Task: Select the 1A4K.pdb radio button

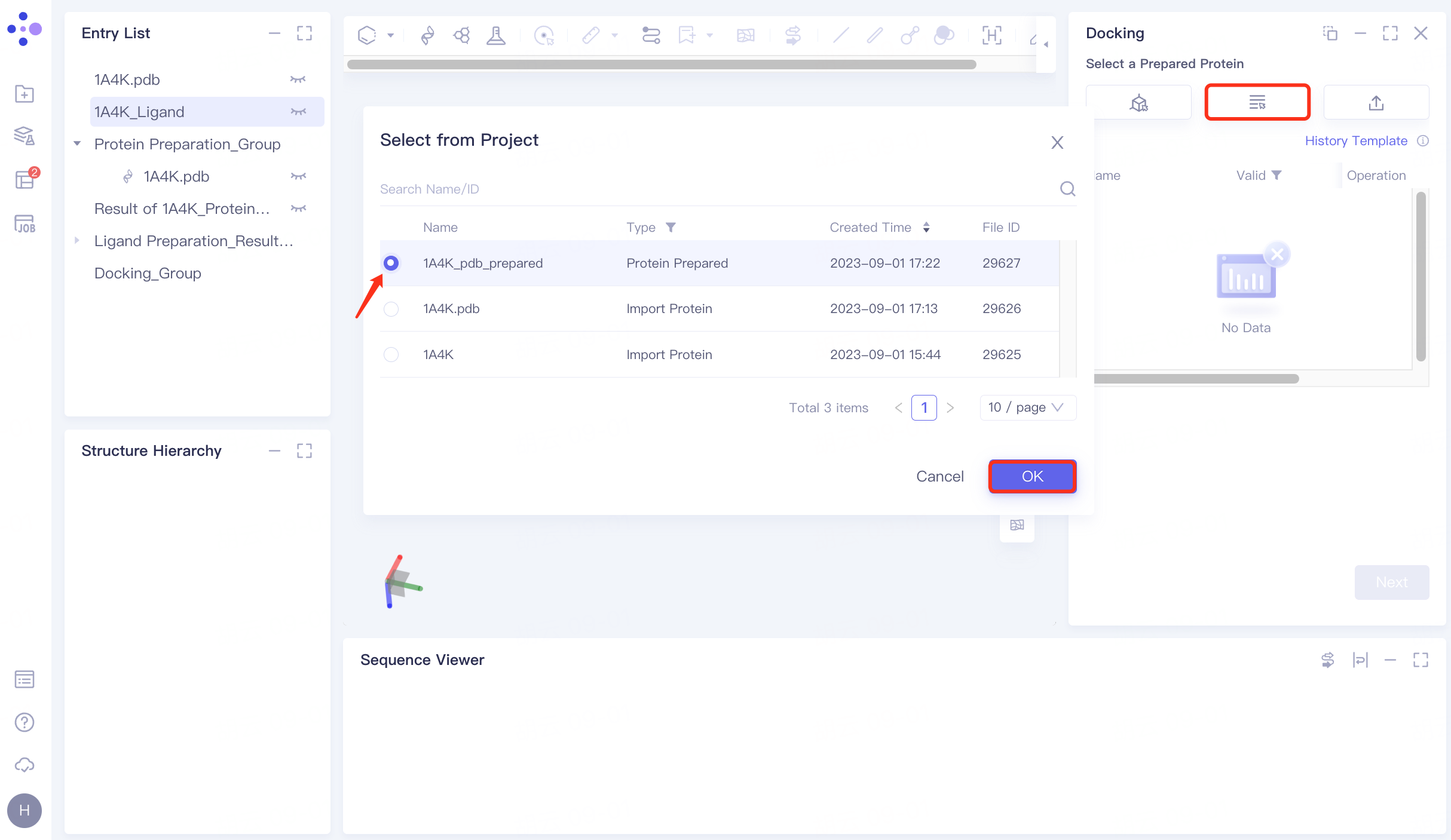Action: click(391, 309)
